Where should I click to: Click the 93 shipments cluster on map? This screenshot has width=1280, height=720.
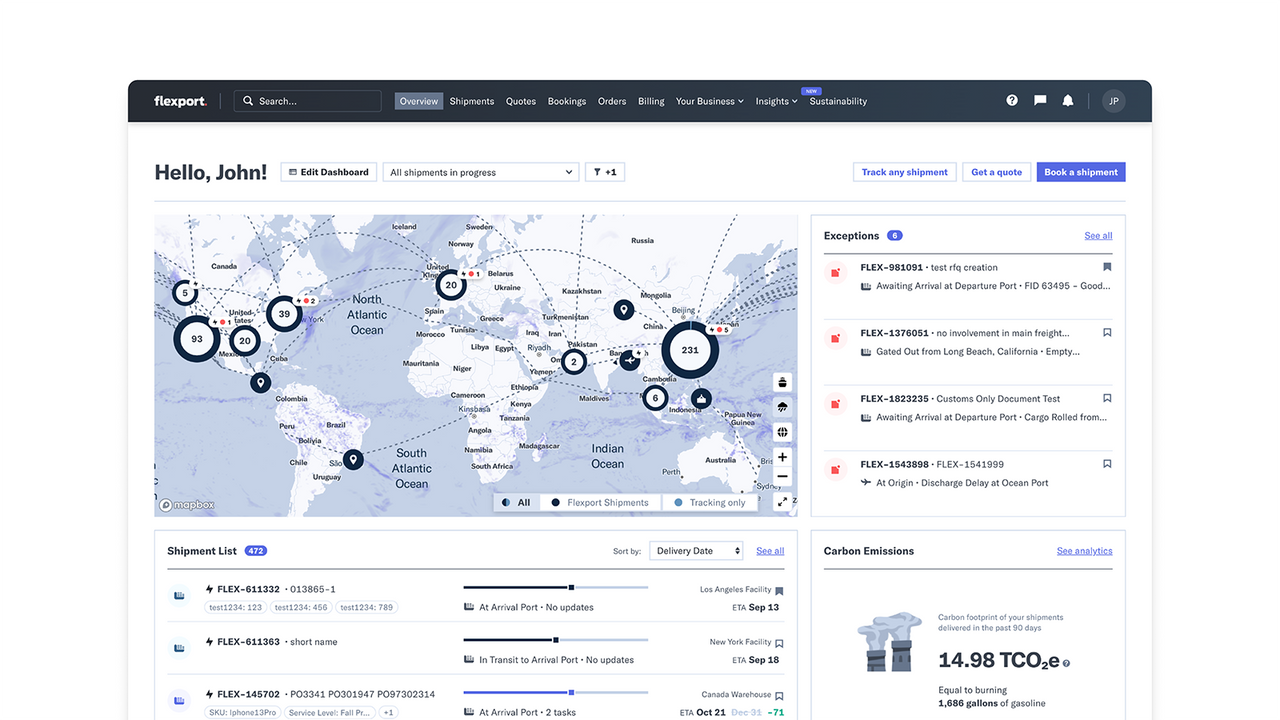[x=197, y=339]
